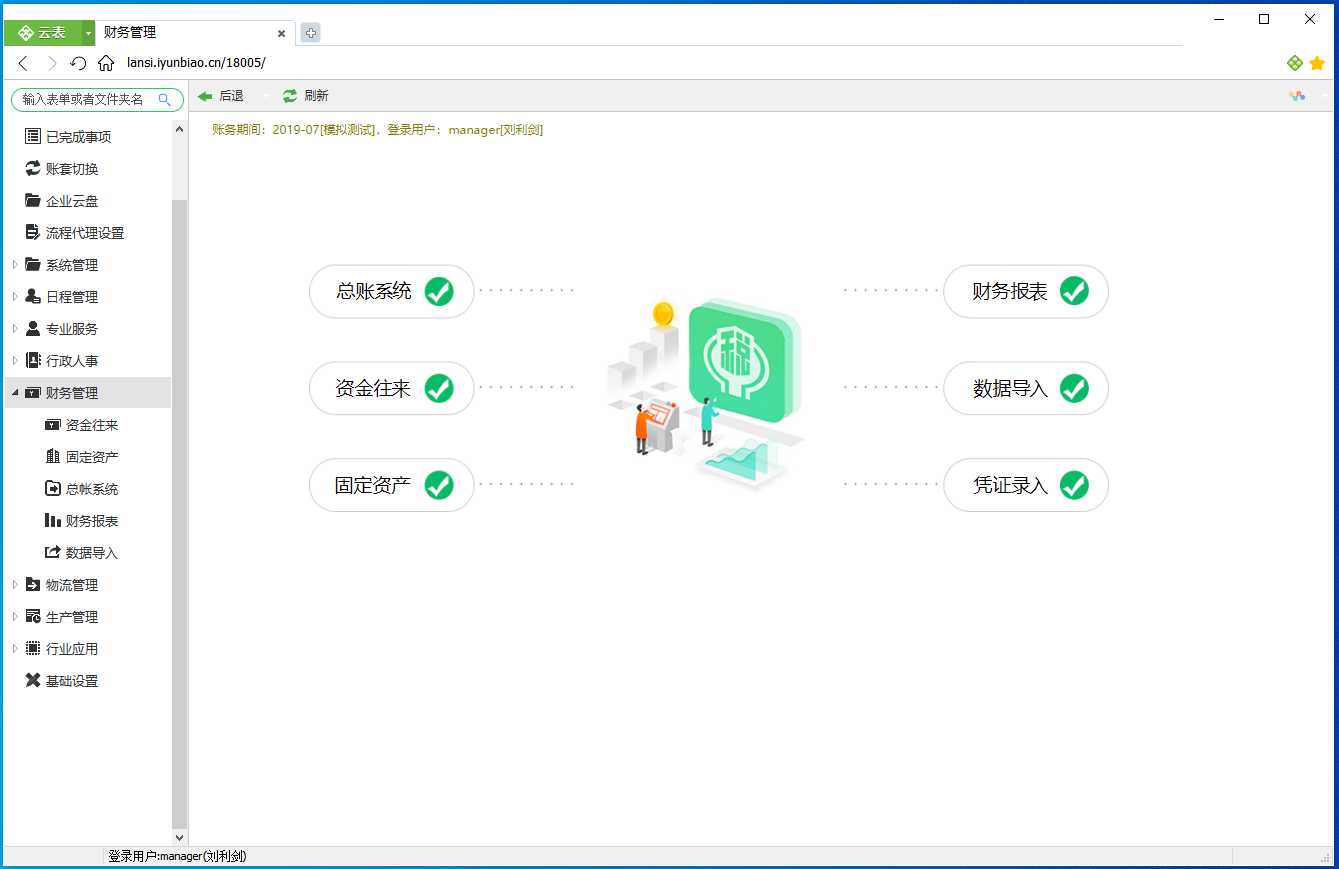Click sidebar scrollbar down arrow
This screenshot has height=869, width=1339.
click(x=180, y=838)
